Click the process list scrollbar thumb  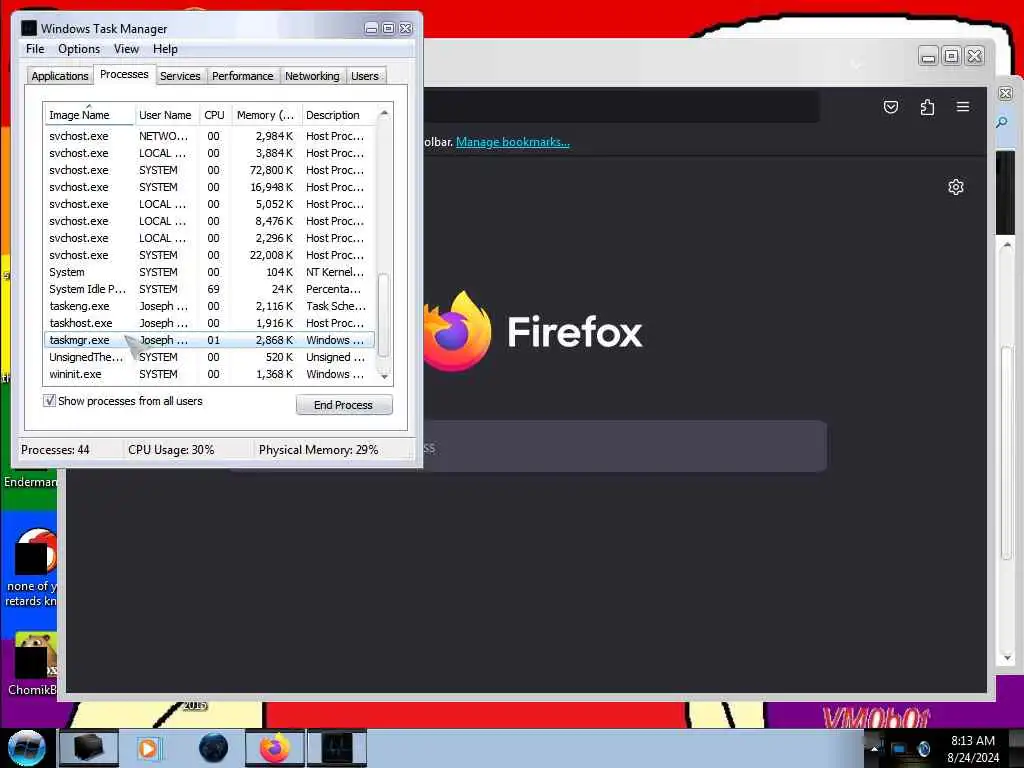pyautogui.click(x=384, y=314)
